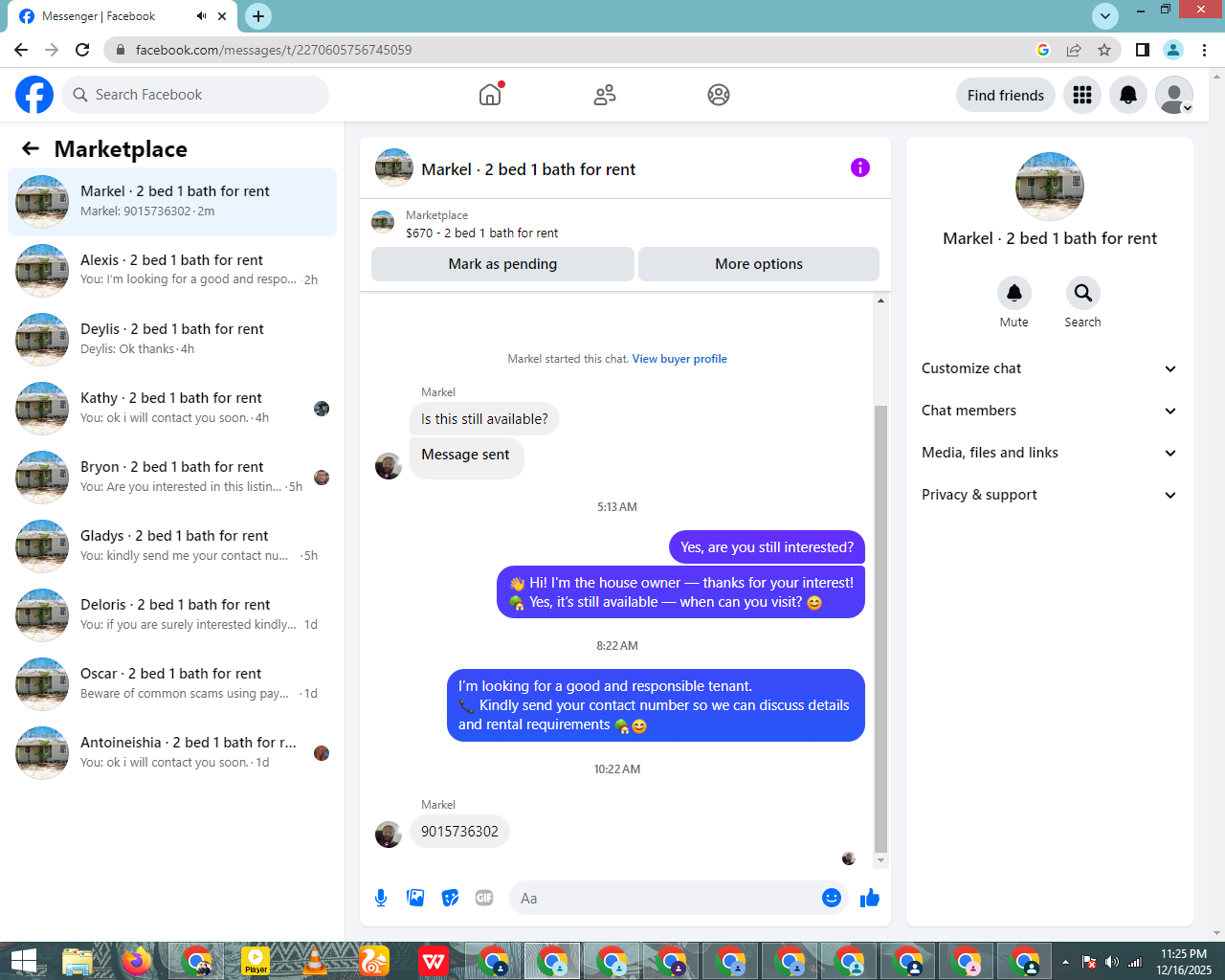Screen dimensions: 1225x980
Task: Share this page from the address bar
Action: coord(1074,50)
